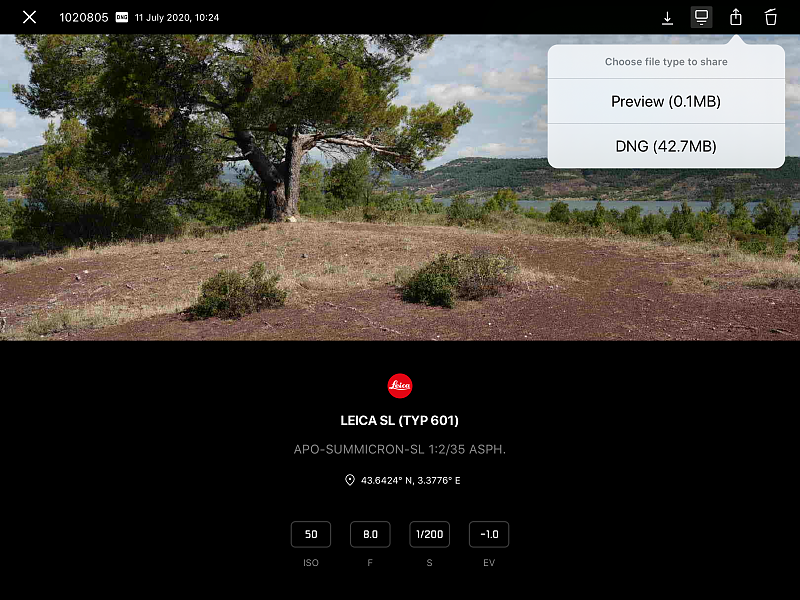Tap the share icon

pos(736,17)
